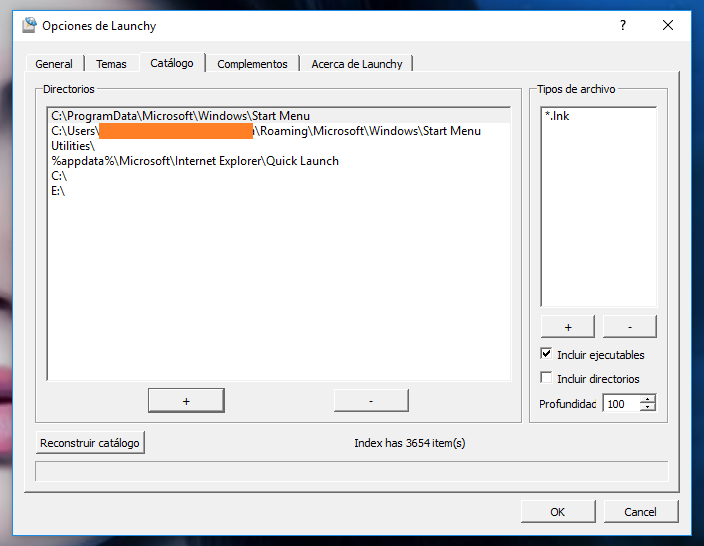Open the Temas tab

111,64
